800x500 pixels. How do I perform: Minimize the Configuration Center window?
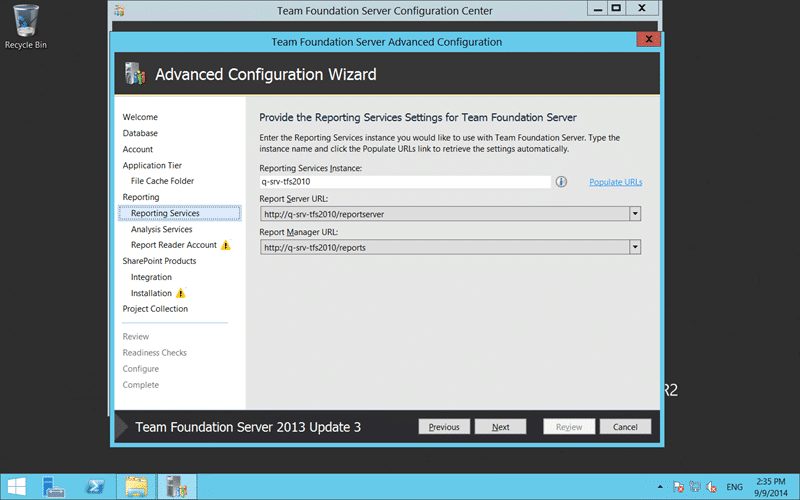pyautogui.click(x=597, y=8)
